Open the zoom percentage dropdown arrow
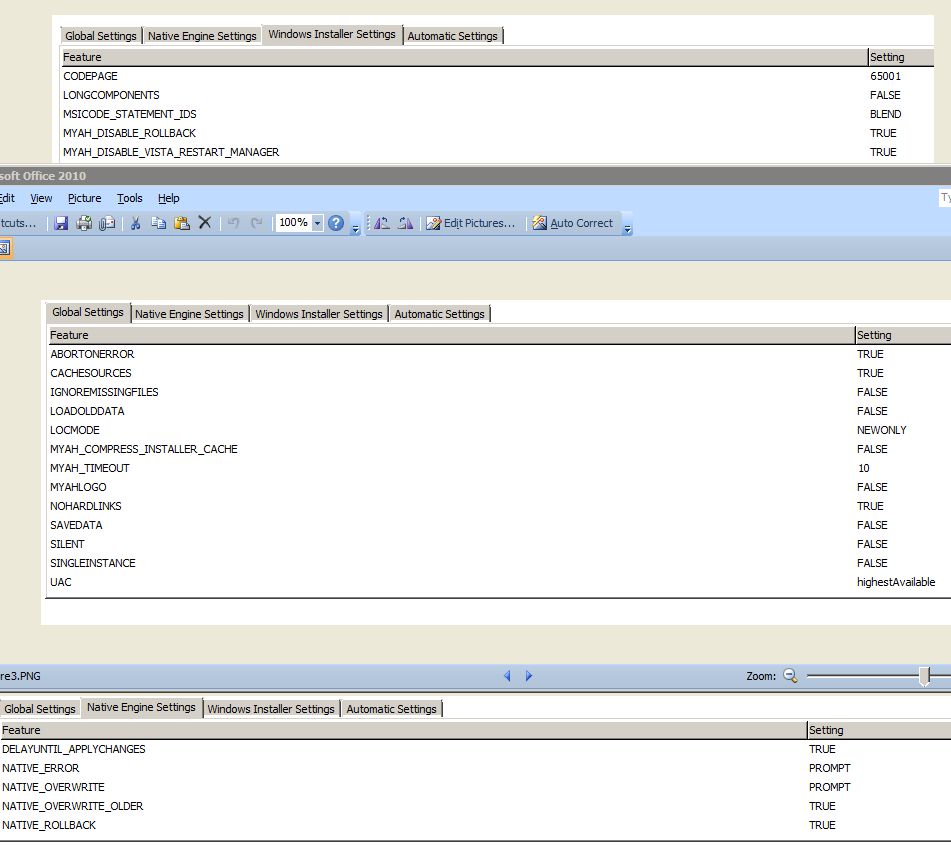 coord(317,223)
